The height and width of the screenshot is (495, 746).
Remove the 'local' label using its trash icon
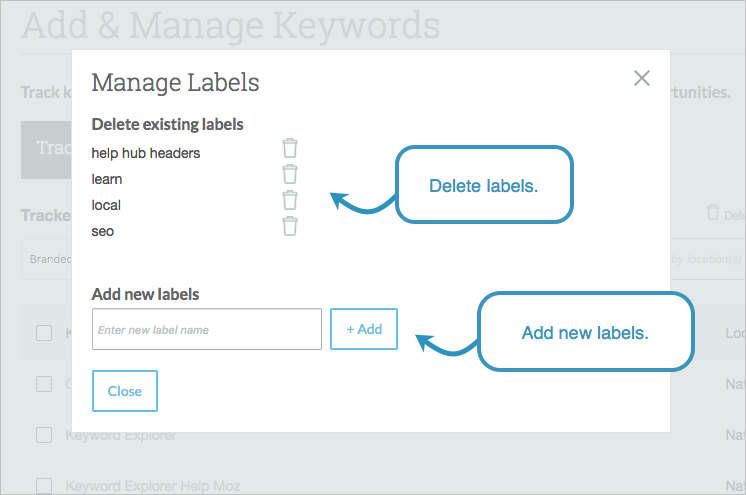[290, 200]
